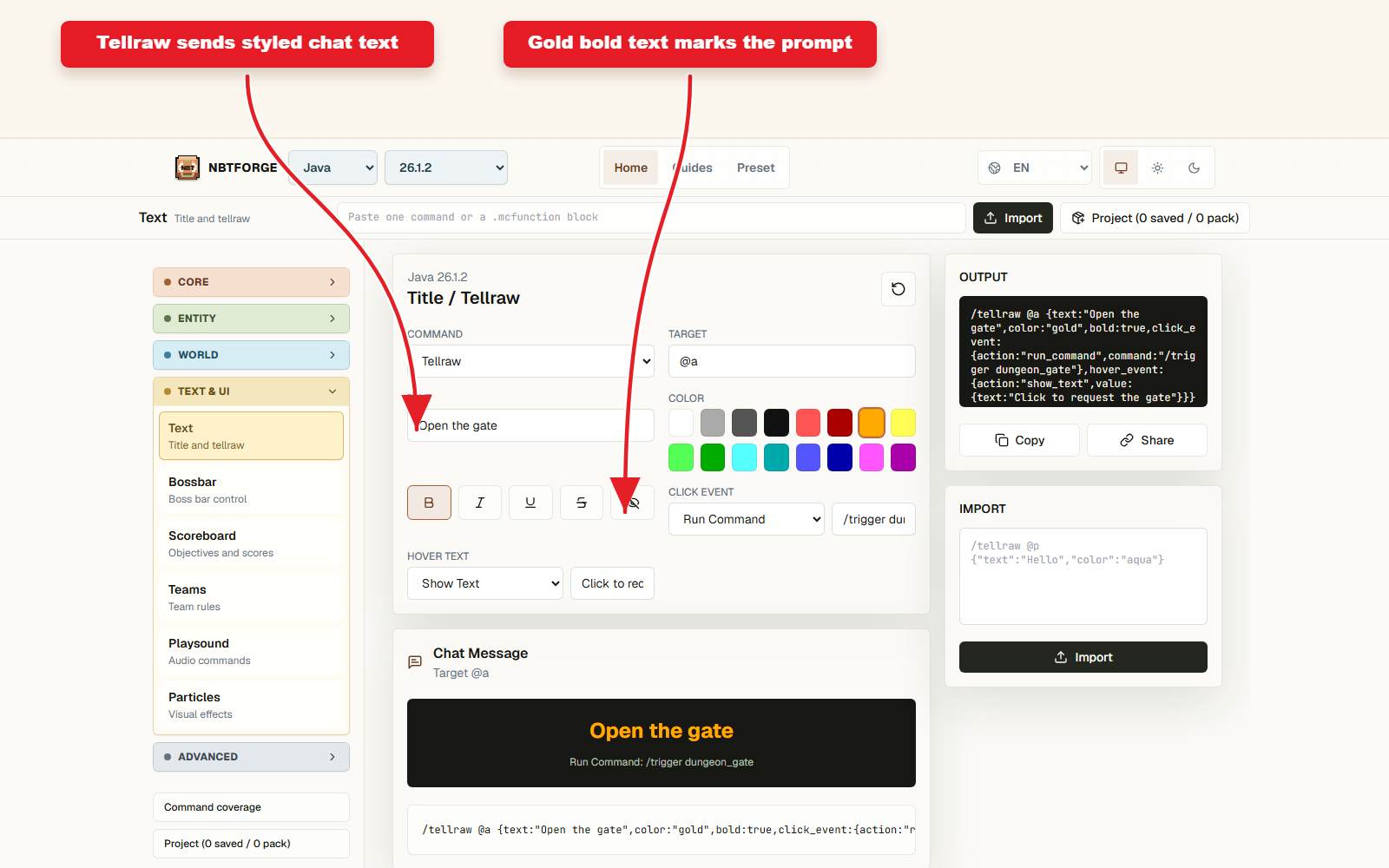Go to the Preset tab
This screenshot has width=1389, height=868.
[x=755, y=168]
